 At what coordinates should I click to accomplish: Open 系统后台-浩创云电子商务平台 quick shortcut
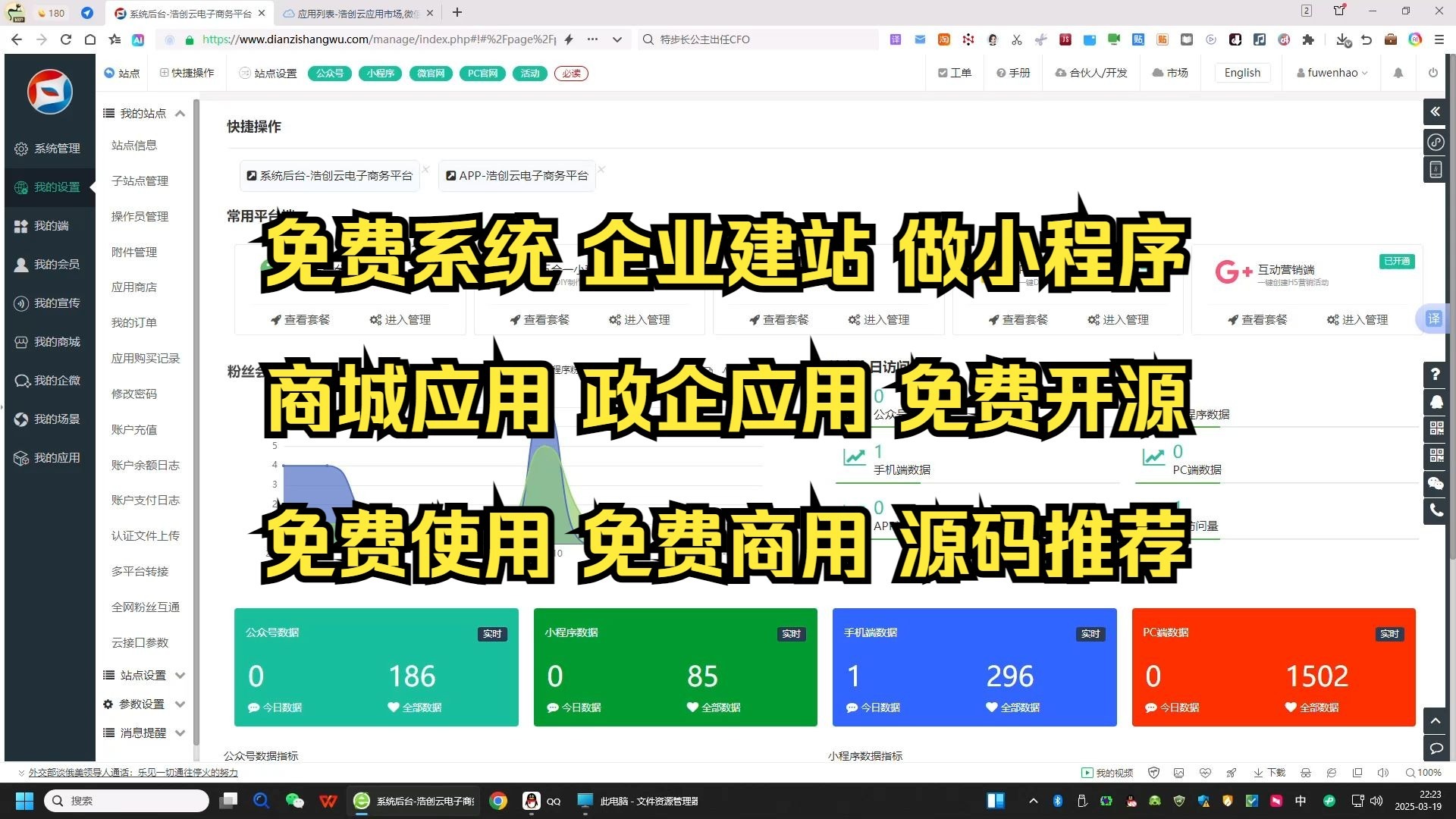pos(329,176)
